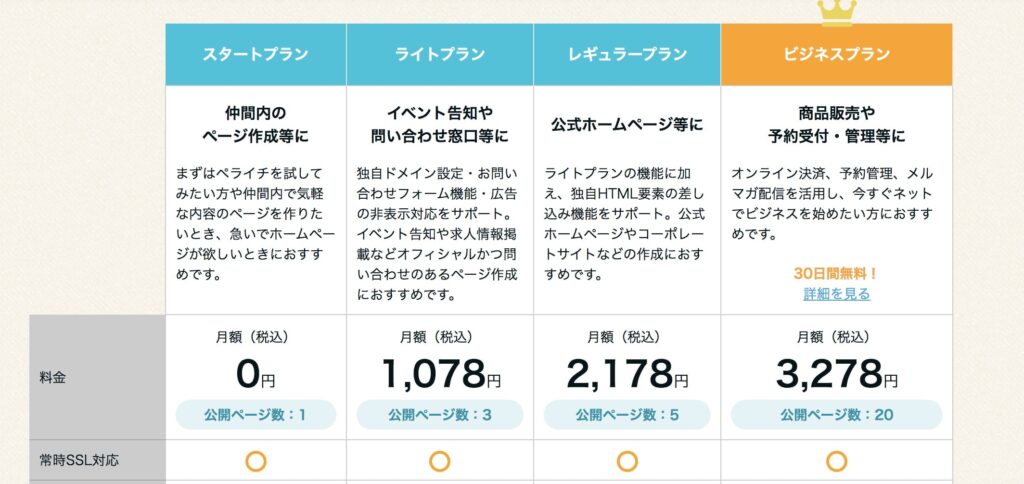Click the 3,278円 price
1024x484 pixels.
[837, 374]
